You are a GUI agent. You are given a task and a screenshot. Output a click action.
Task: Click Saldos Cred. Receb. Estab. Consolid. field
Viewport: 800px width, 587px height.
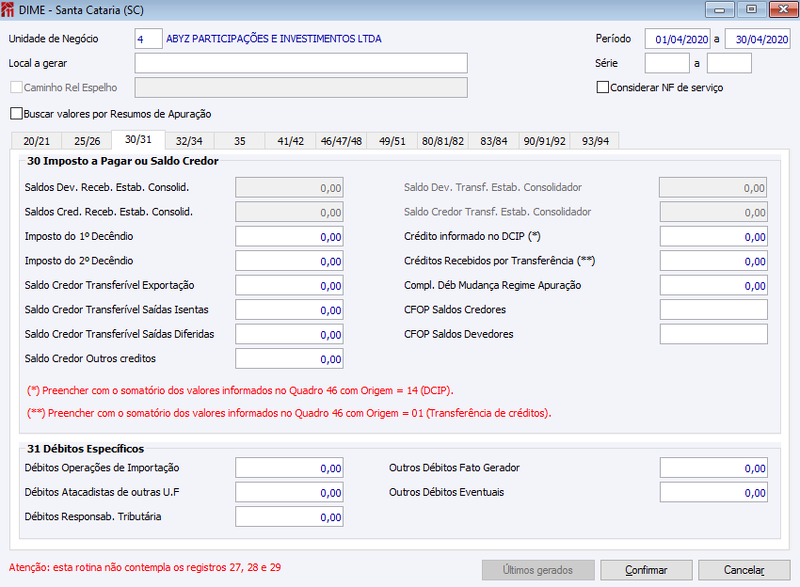(x=289, y=212)
